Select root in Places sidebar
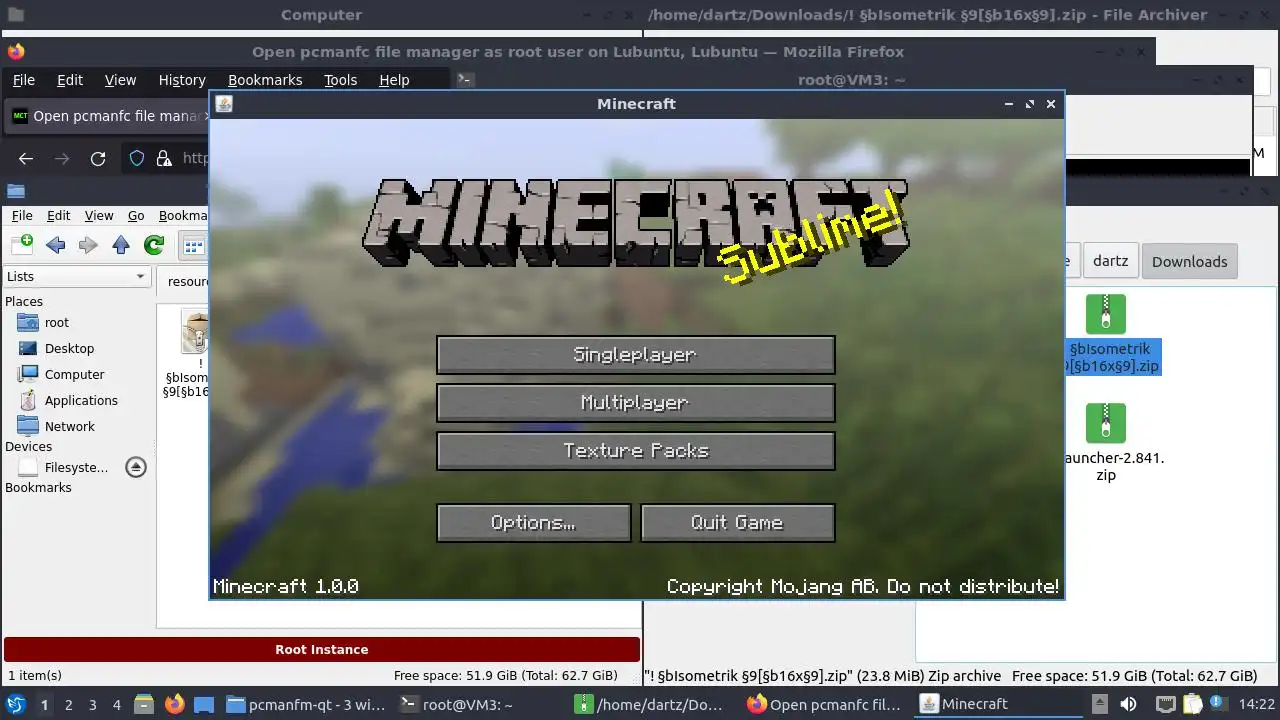 [x=57, y=322]
